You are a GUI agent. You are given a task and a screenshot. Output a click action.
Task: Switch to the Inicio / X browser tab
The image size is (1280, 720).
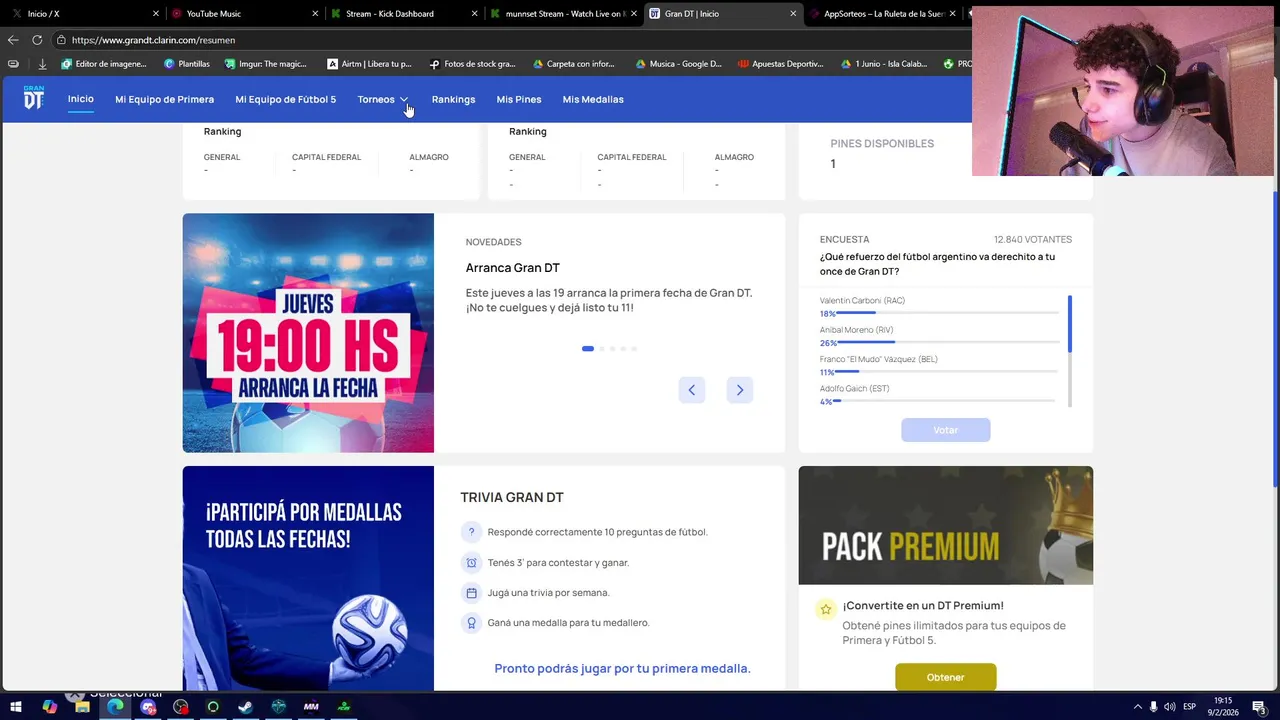(x=84, y=14)
